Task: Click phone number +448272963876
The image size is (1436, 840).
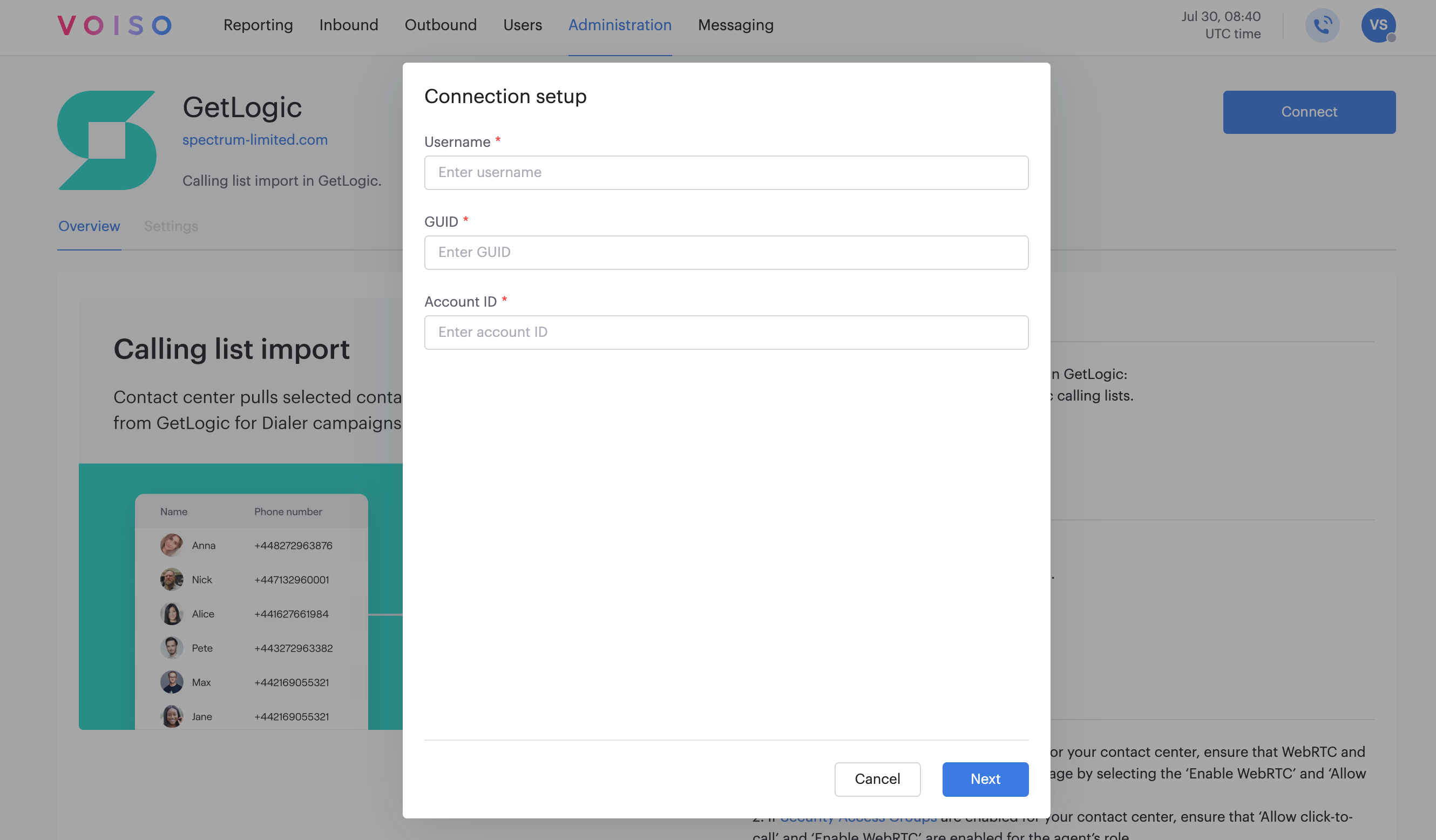Action: (x=293, y=545)
